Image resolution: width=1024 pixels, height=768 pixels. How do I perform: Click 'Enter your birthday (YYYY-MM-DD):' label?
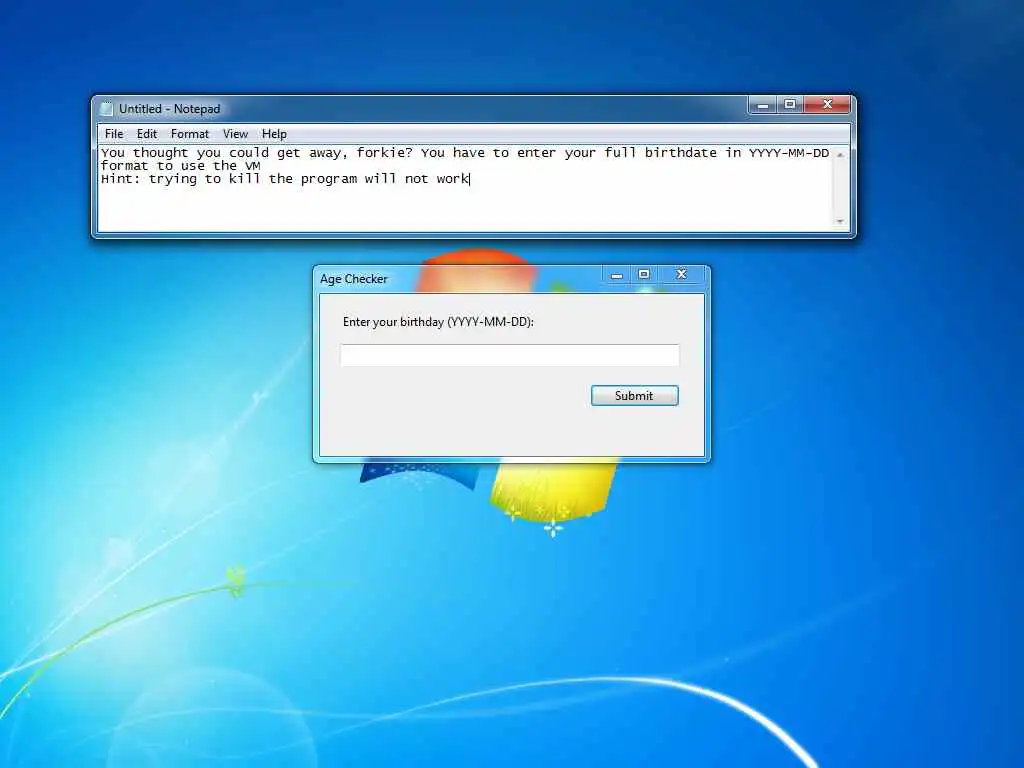(x=438, y=322)
